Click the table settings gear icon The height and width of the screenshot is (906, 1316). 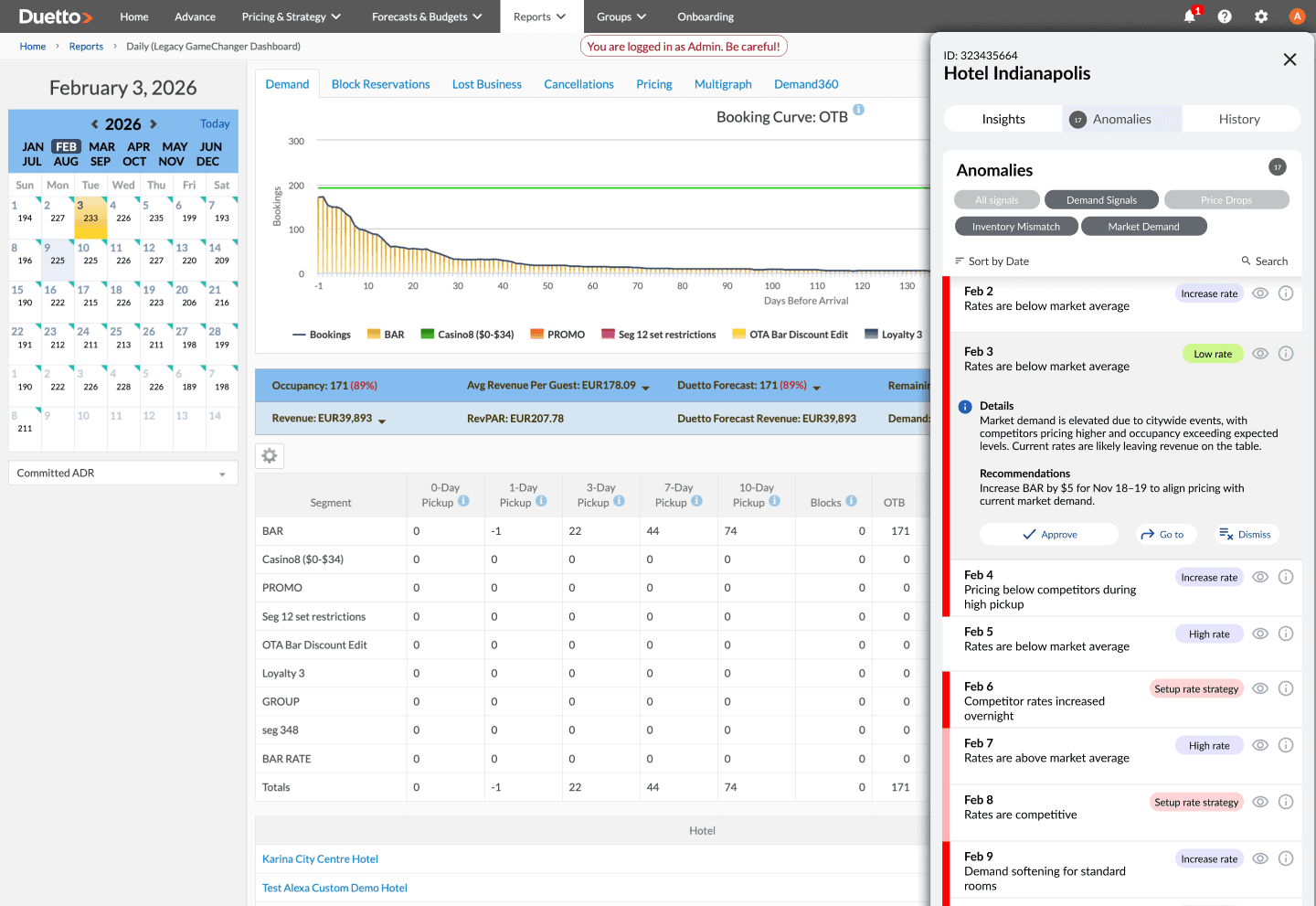point(270,455)
